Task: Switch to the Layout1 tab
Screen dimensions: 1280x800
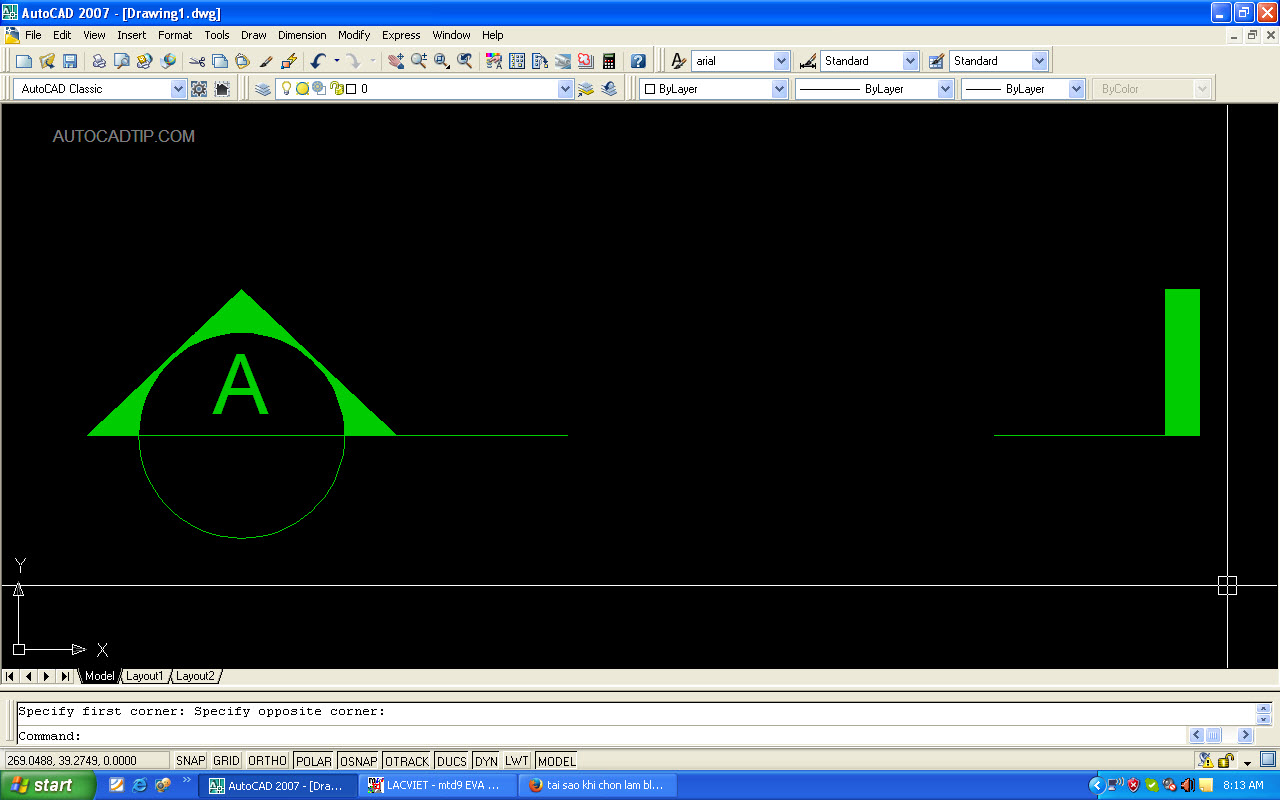Action: [144, 676]
